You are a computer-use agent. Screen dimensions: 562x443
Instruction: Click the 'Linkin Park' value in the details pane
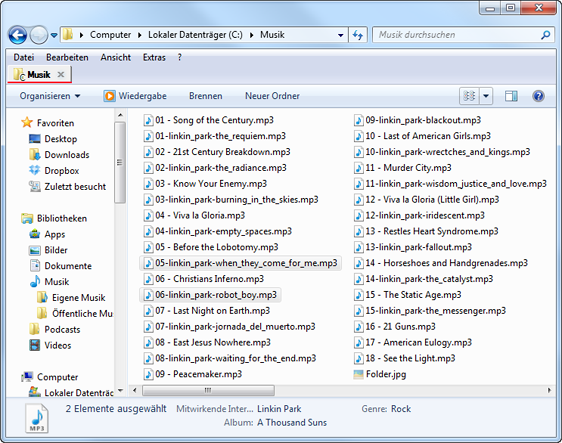click(279, 409)
